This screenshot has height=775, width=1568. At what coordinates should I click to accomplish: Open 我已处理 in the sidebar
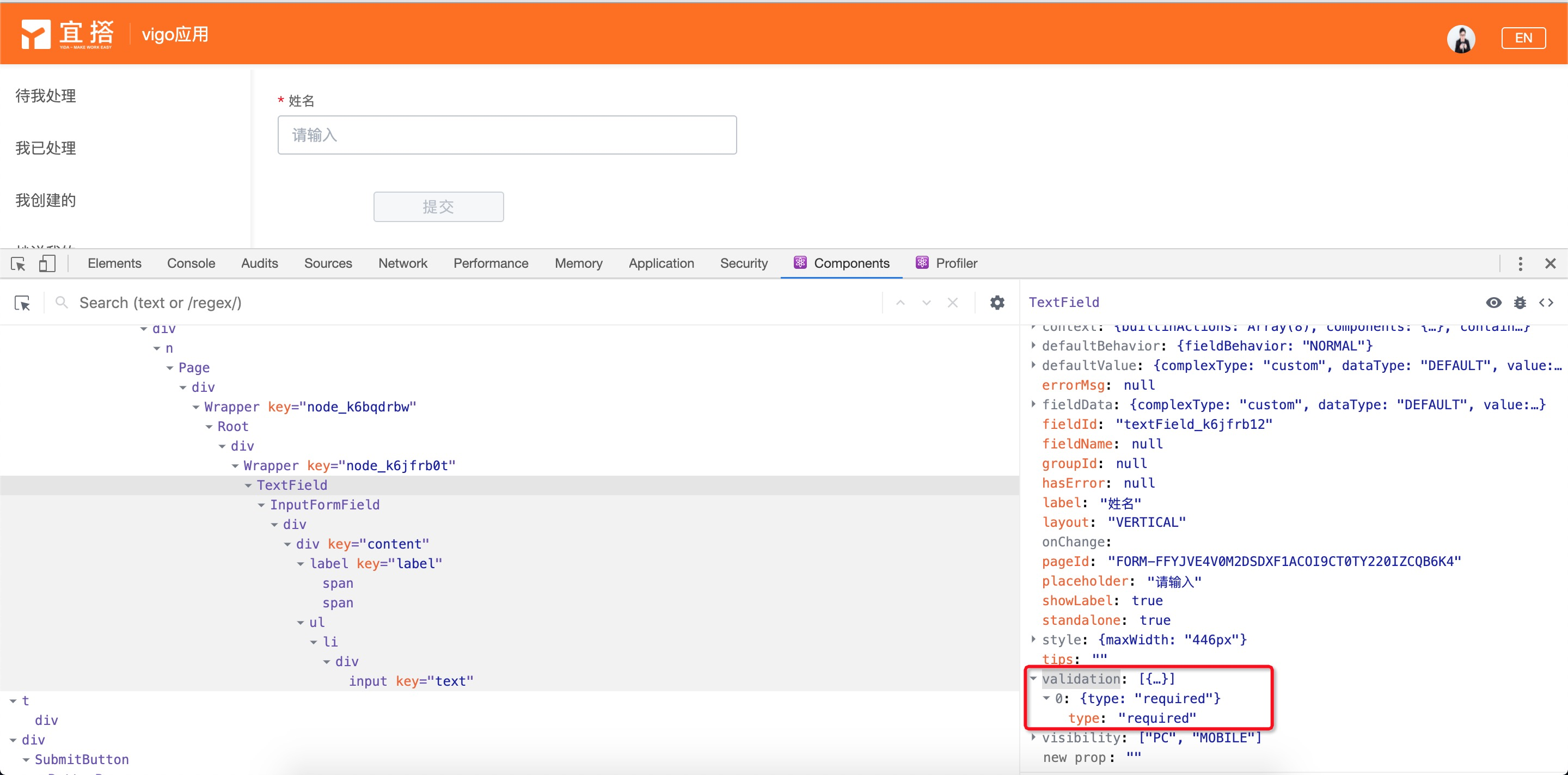click(46, 148)
